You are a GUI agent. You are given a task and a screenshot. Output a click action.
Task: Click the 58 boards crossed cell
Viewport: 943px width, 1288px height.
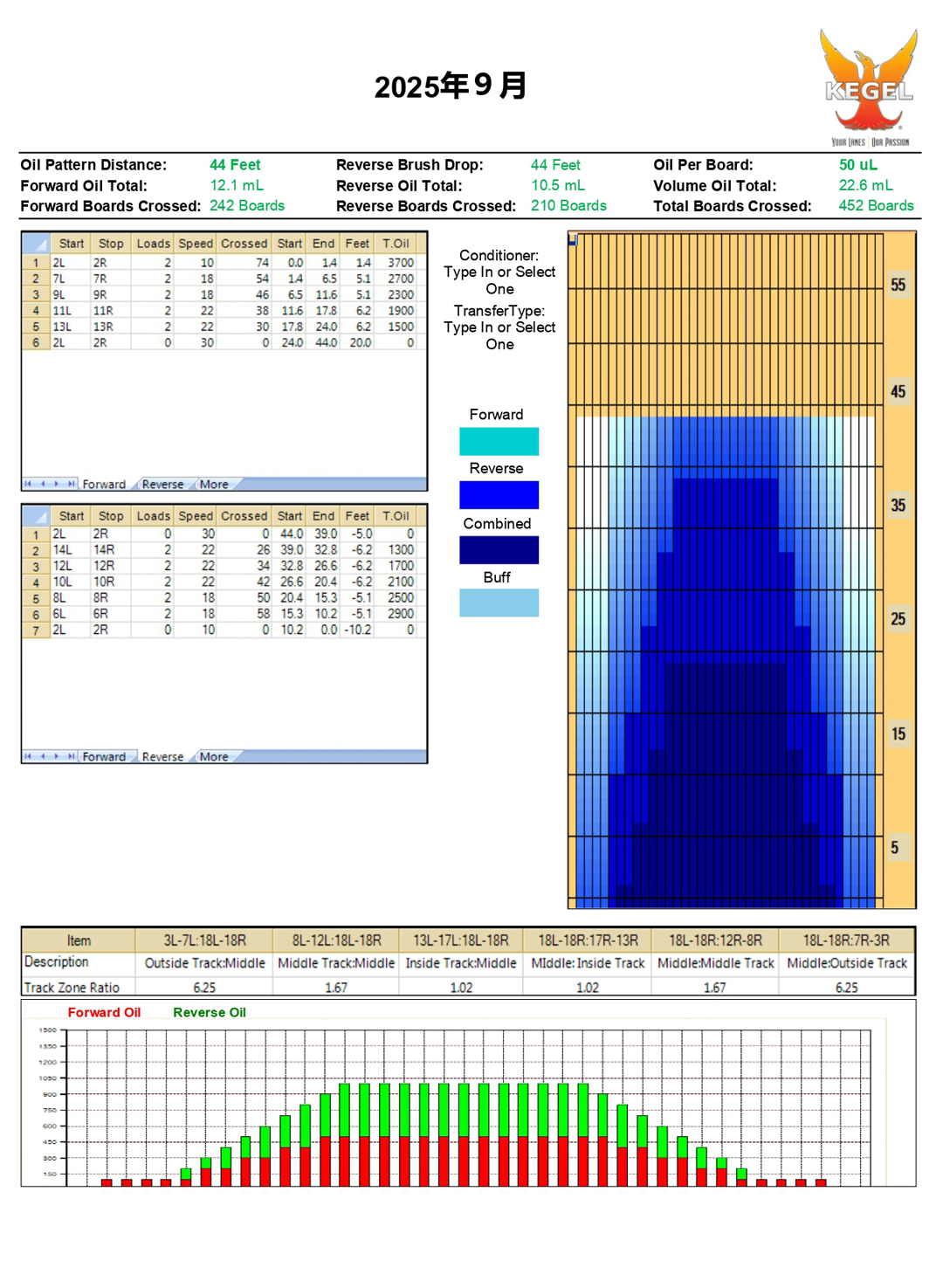[244, 614]
